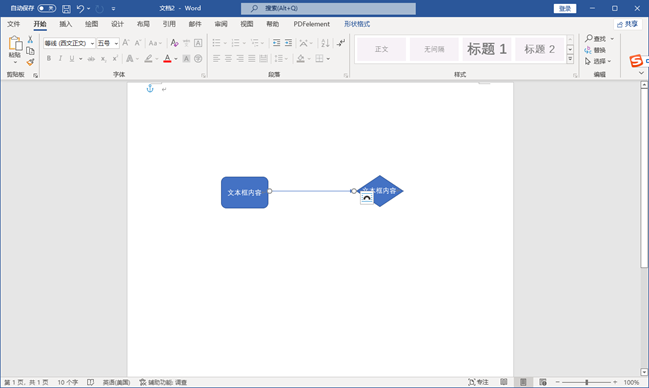Click the Sort A-Z icon
This screenshot has height=388, width=649.
coord(325,43)
